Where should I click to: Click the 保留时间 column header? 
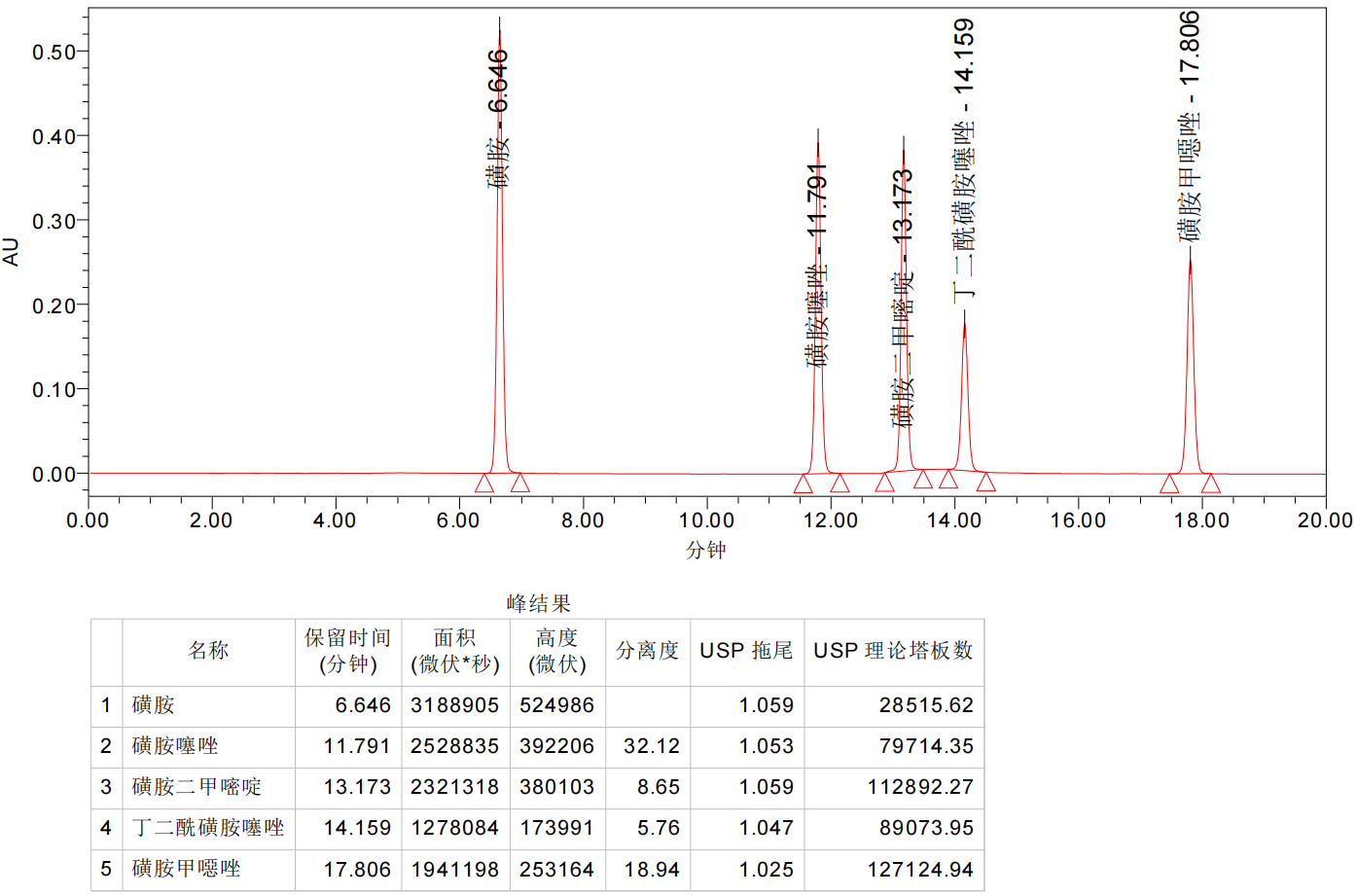tap(347, 651)
